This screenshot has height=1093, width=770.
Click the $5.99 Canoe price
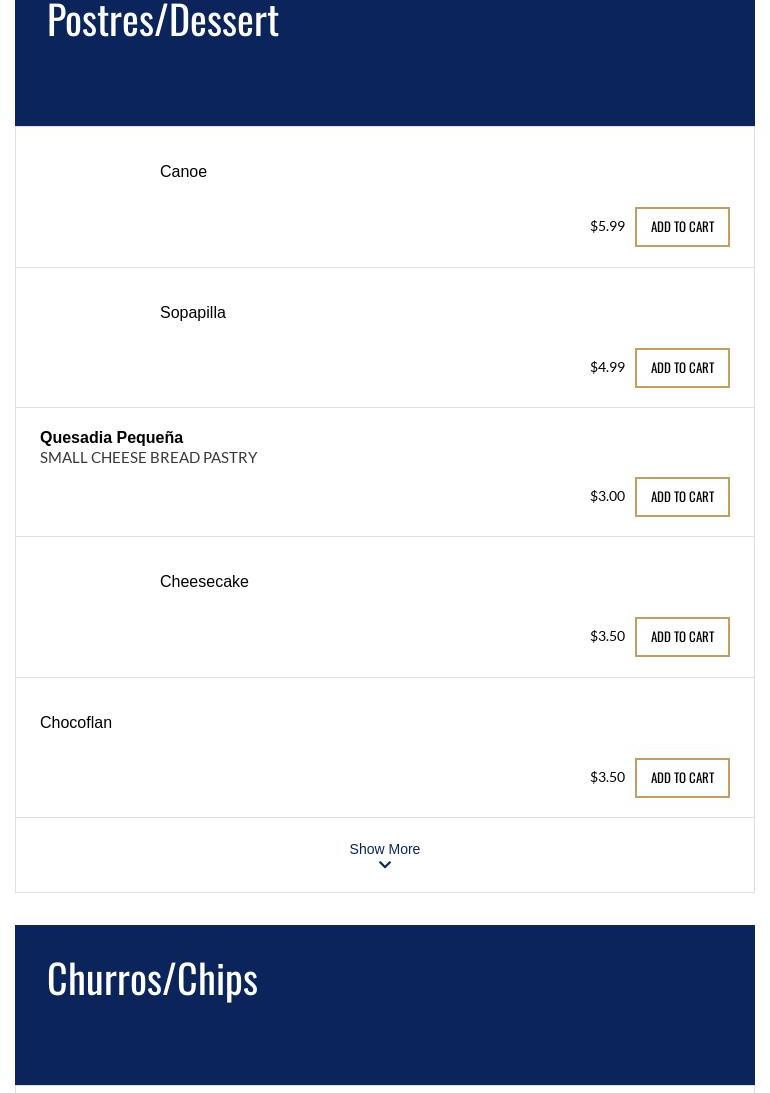pyautogui.click(x=607, y=226)
